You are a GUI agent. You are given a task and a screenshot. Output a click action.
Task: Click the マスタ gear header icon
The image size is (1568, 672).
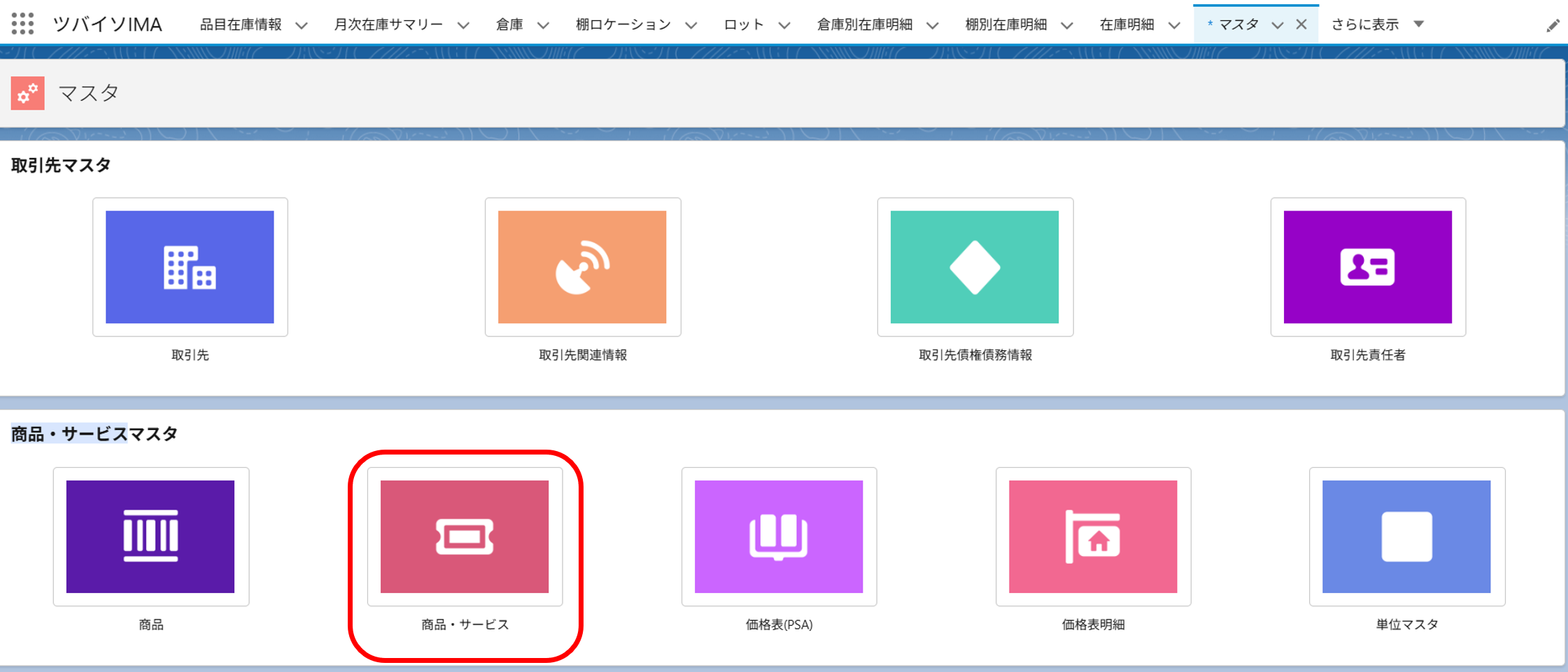28,93
